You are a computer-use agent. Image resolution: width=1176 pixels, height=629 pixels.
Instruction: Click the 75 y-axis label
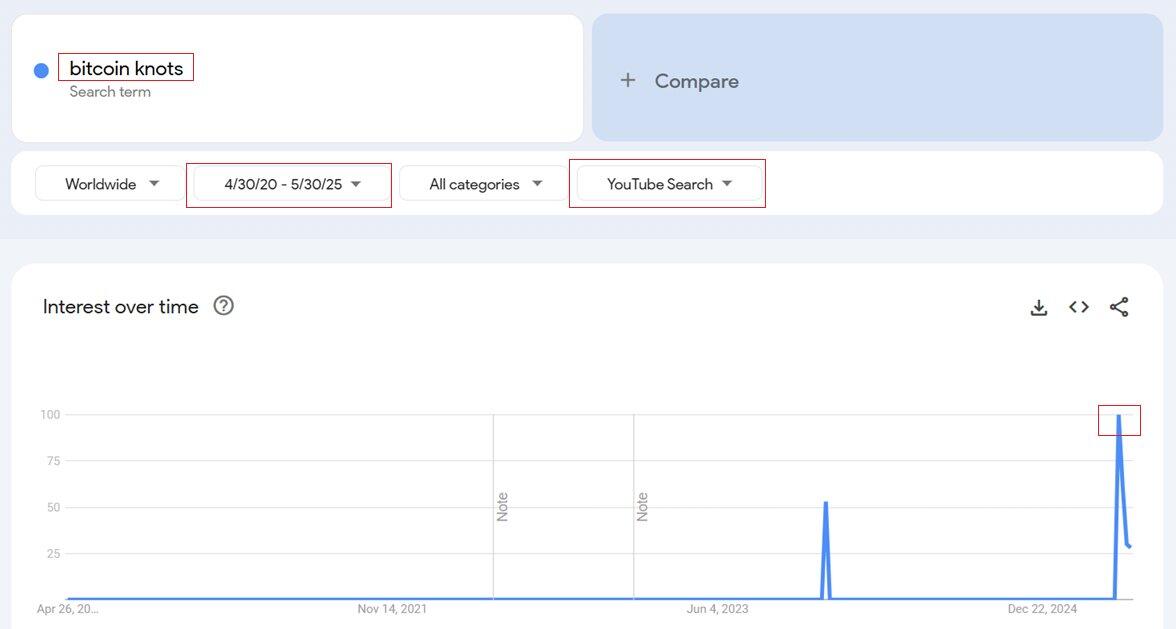pyautogui.click(x=53, y=461)
